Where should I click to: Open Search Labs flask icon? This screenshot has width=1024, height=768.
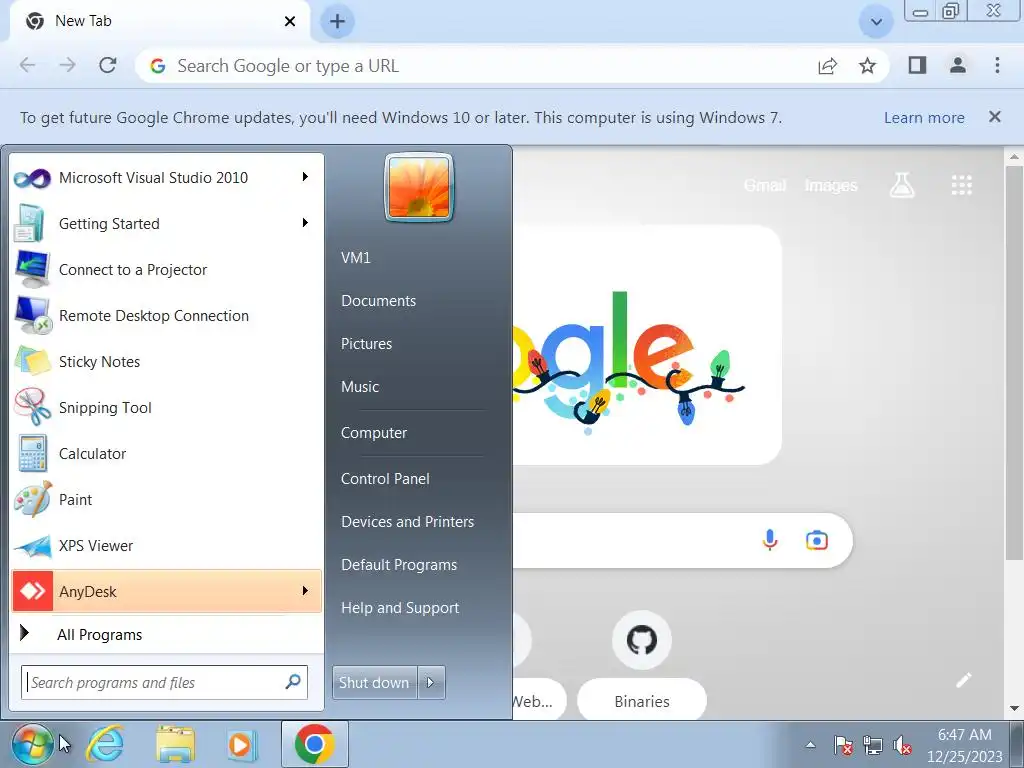tap(902, 185)
